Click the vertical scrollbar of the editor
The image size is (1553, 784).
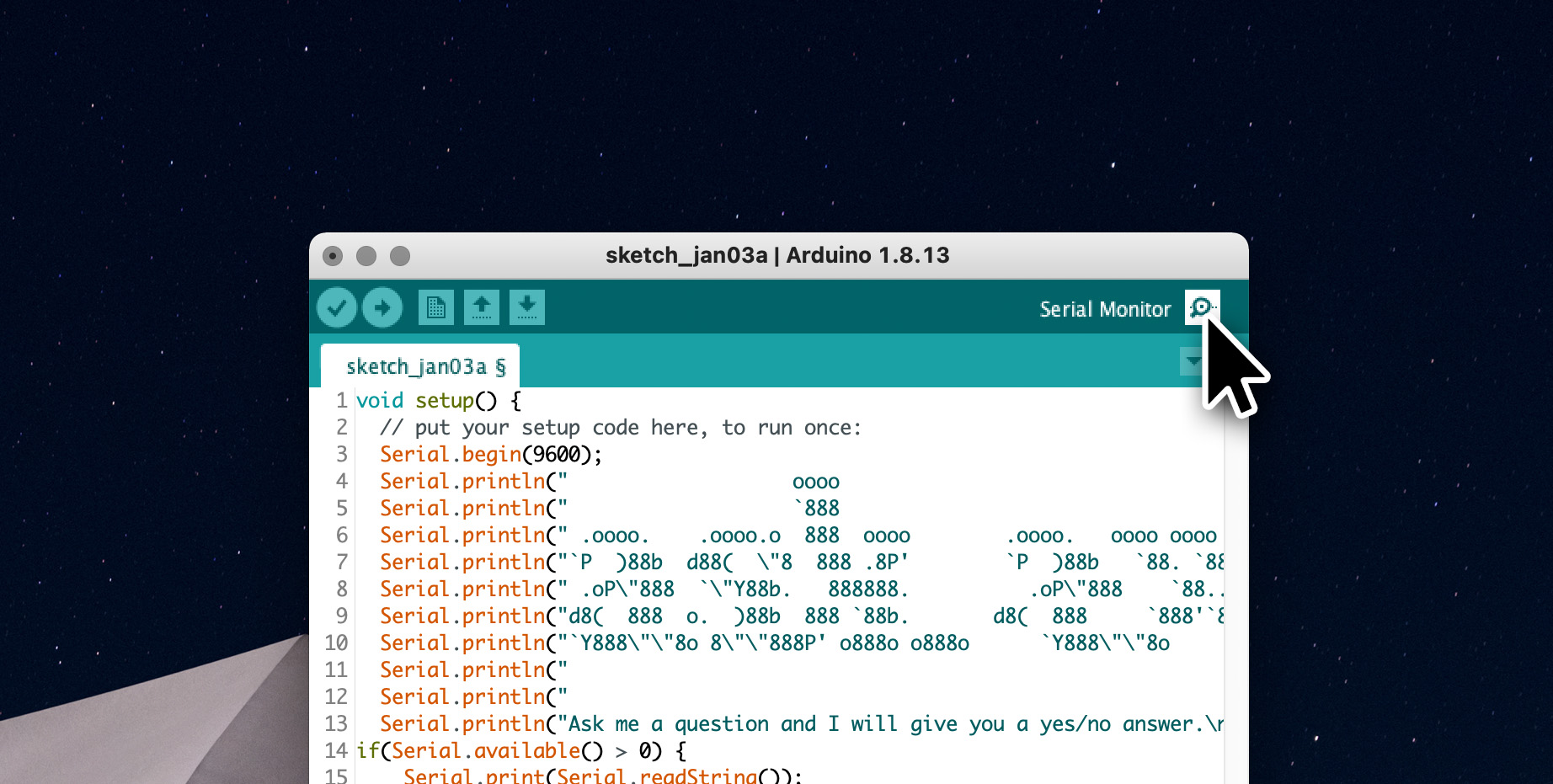pyautogui.click(x=1235, y=586)
